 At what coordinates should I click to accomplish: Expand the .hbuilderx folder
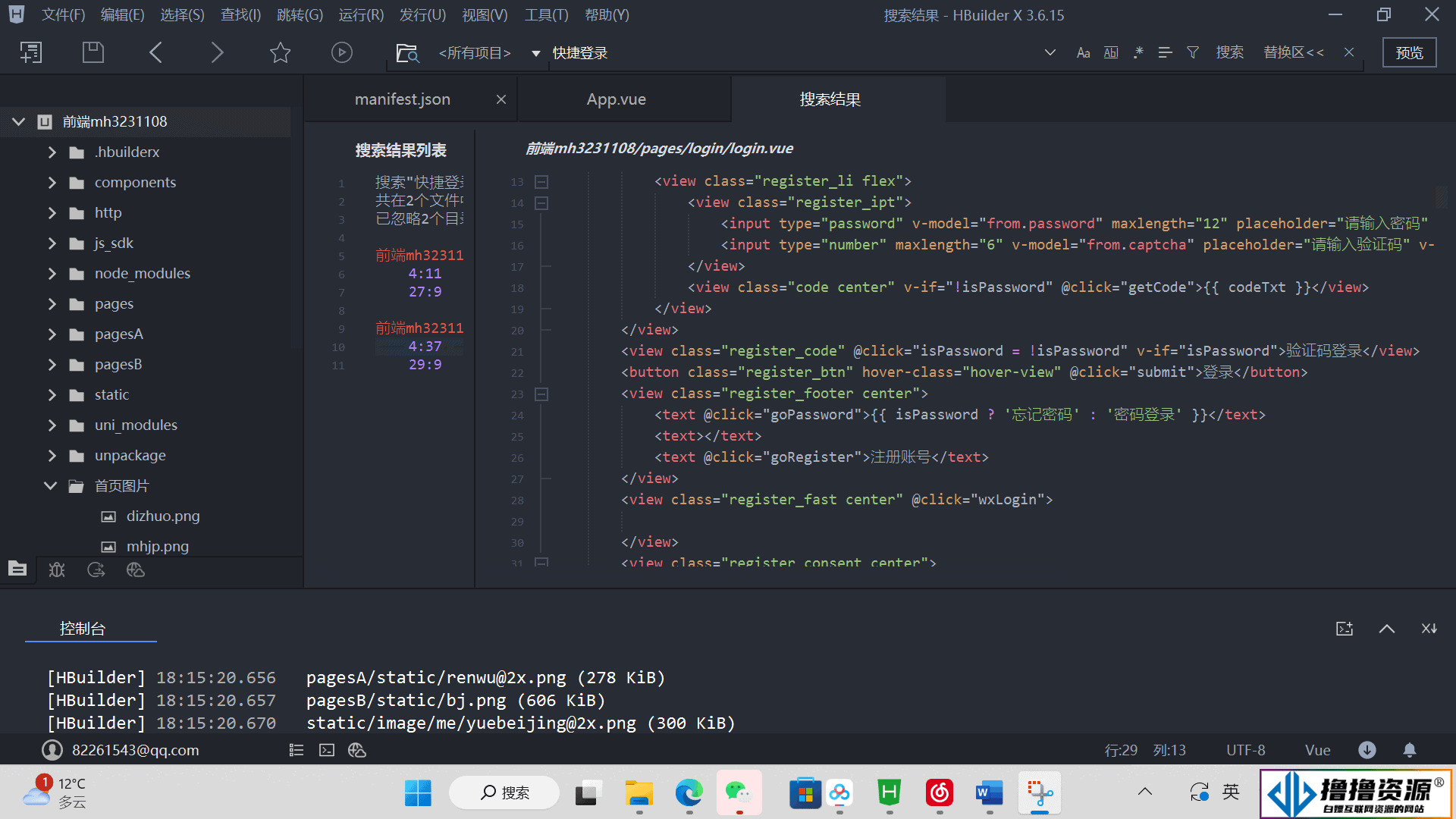pos(52,152)
